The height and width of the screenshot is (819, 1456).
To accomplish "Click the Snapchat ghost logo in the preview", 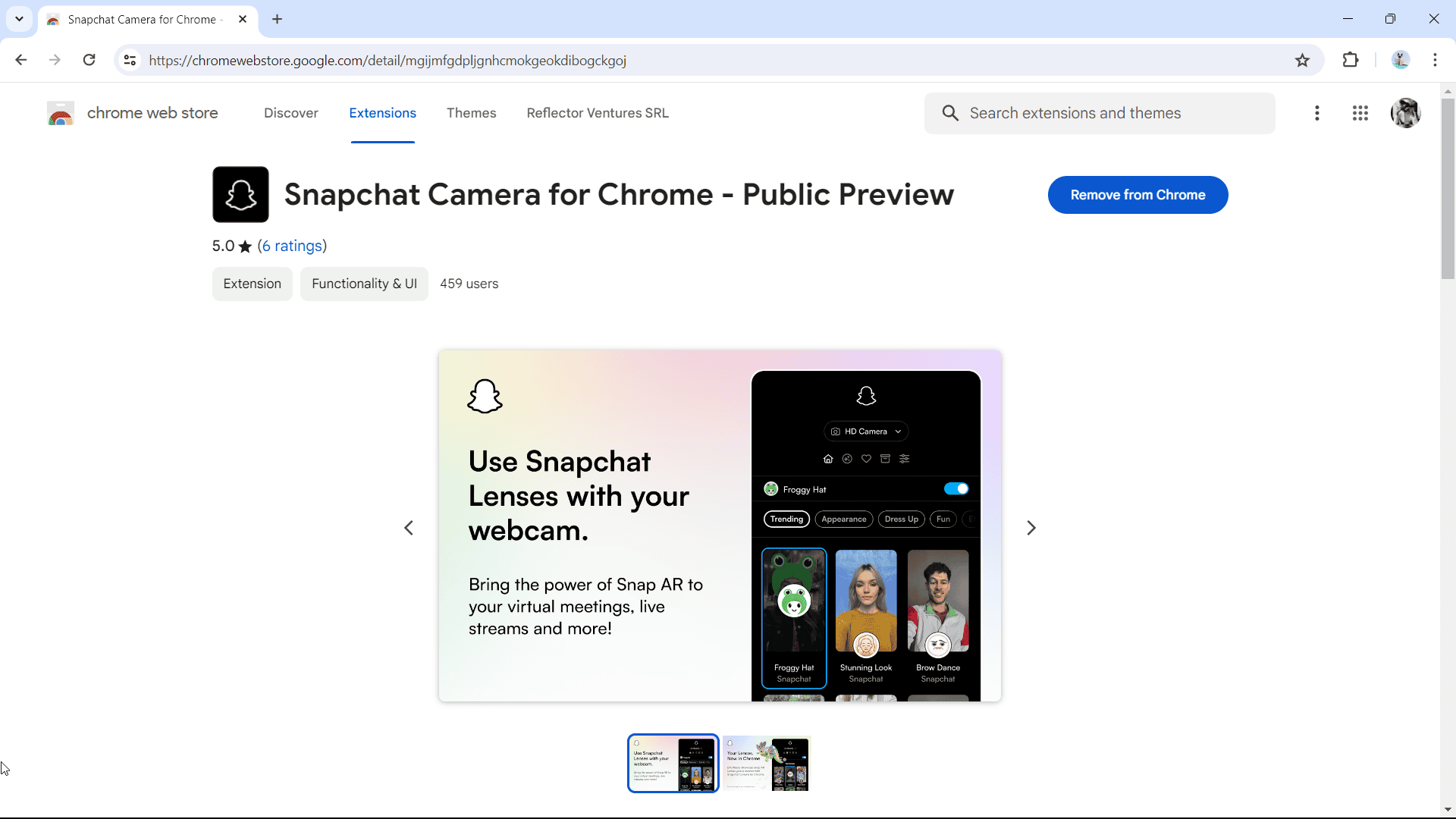I will tap(867, 395).
